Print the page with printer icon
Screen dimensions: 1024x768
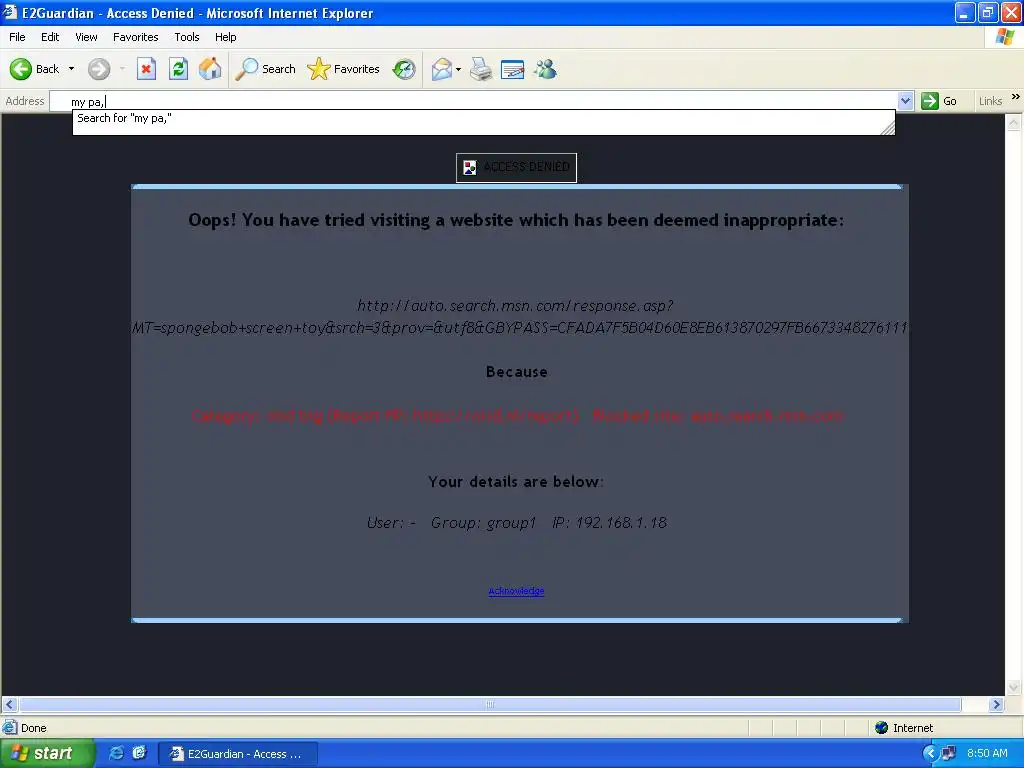481,69
